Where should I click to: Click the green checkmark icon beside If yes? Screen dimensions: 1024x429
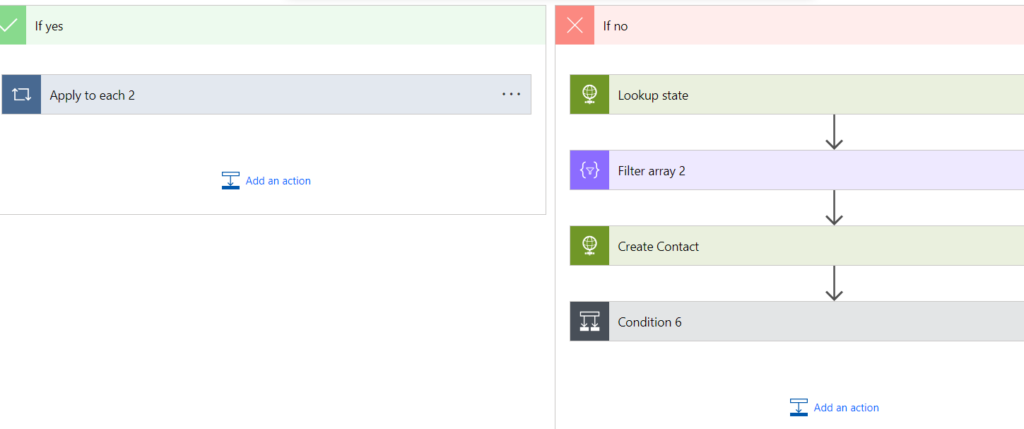pyautogui.click(x=10, y=25)
